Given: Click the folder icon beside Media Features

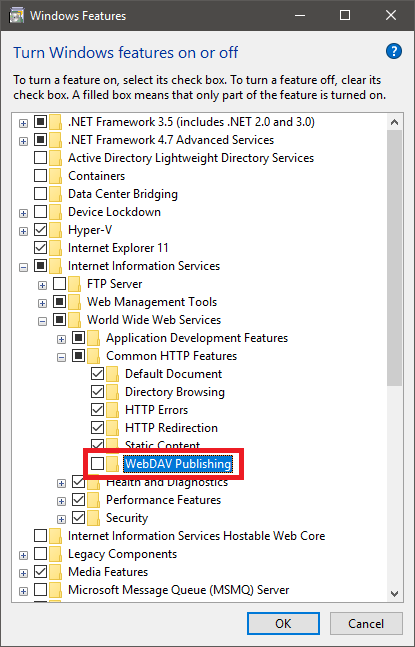Looking at the screenshot, I should pyautogui.click(x=55, y=572).
